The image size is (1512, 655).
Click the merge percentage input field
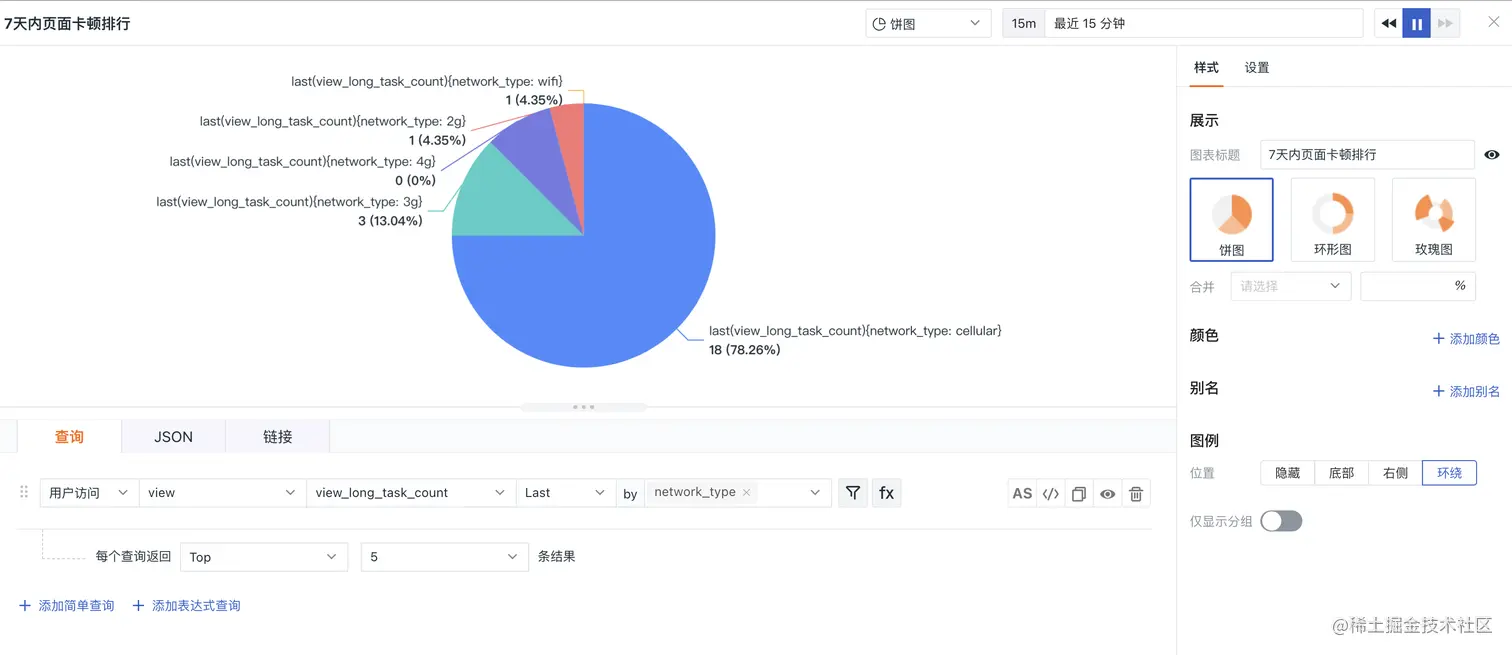point(1418,286)
